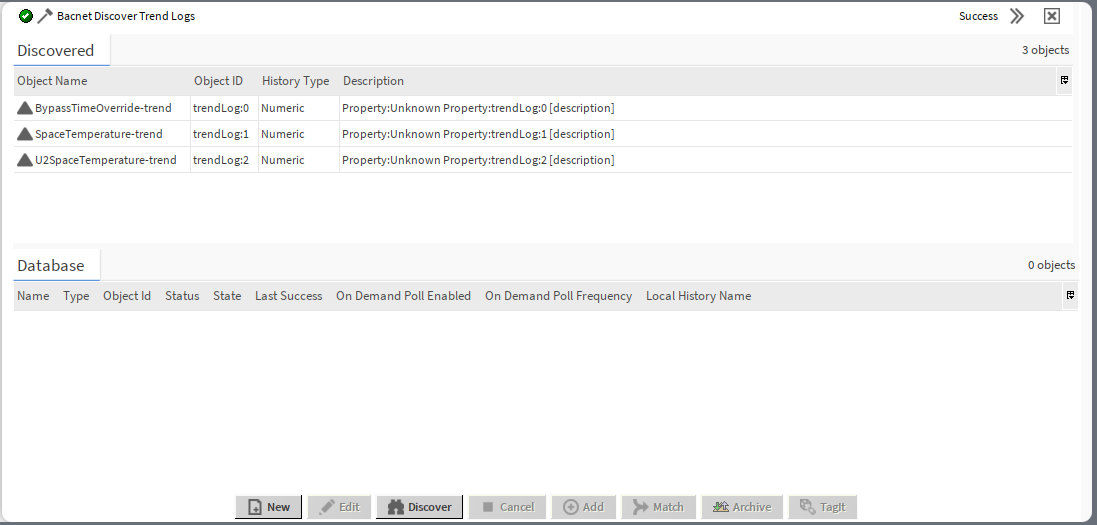This screenshot has width=1097, height=525.
Task: Sort Database by Last Success column
Action: coord(288,296)
